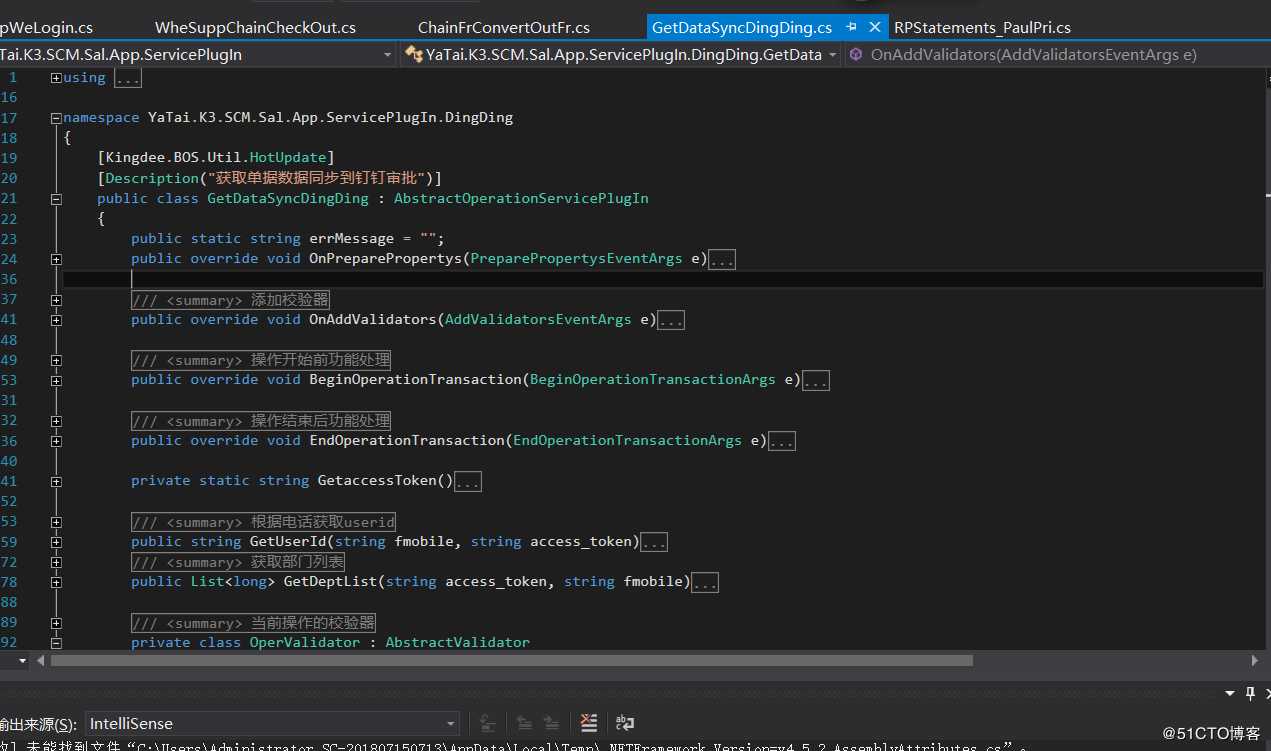Toggle word wrap in output panel
The image size is (1271, 751).
[625, 723]
